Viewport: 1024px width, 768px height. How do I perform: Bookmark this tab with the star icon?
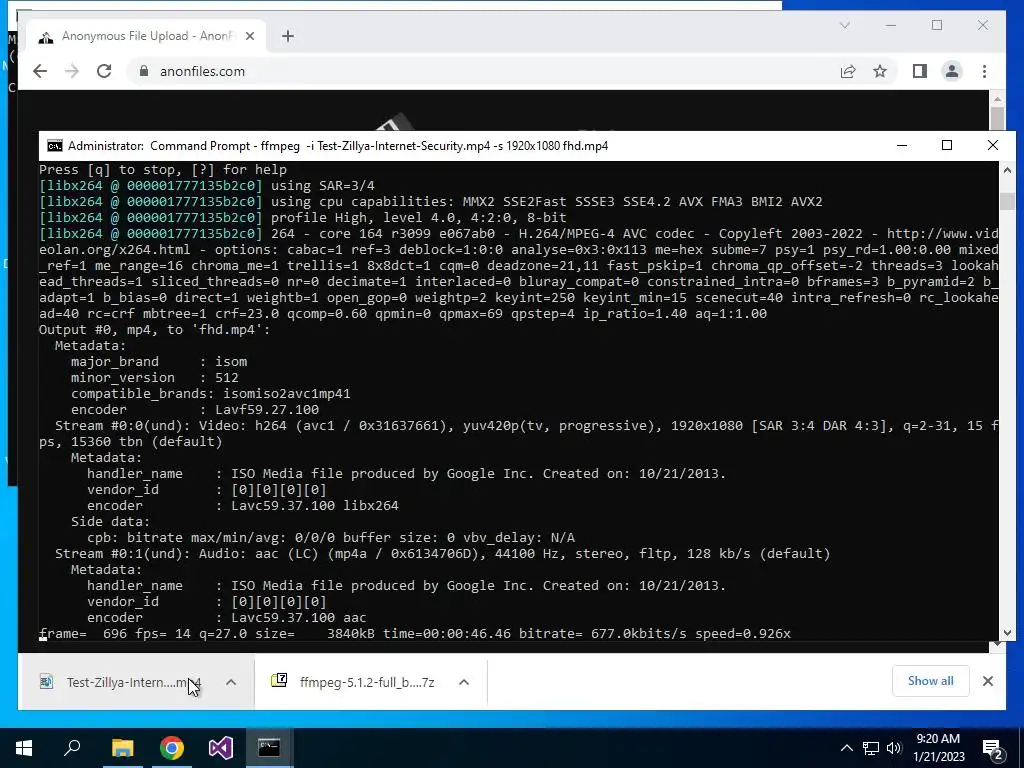(x=880, y=71)
